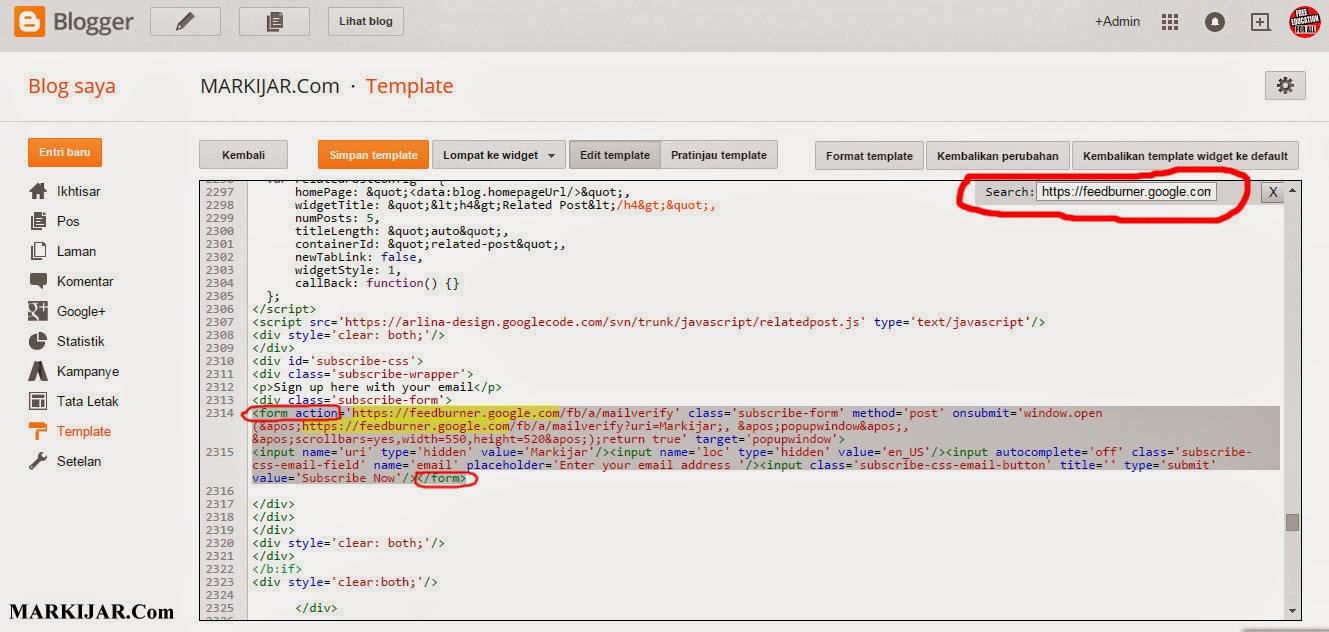1329x632 pixels.
Task: Click in the code Search field
Action: coord(1126,192)
